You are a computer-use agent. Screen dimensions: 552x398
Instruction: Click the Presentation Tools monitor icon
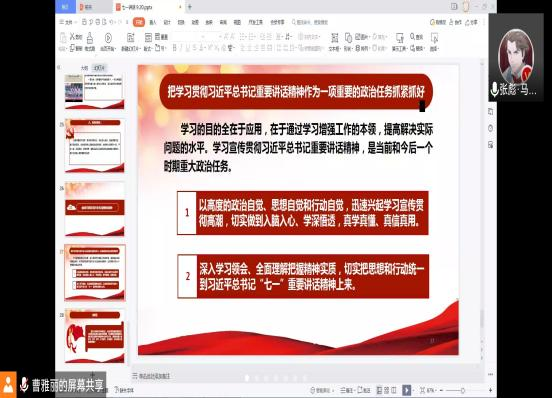tap(400, 38)
